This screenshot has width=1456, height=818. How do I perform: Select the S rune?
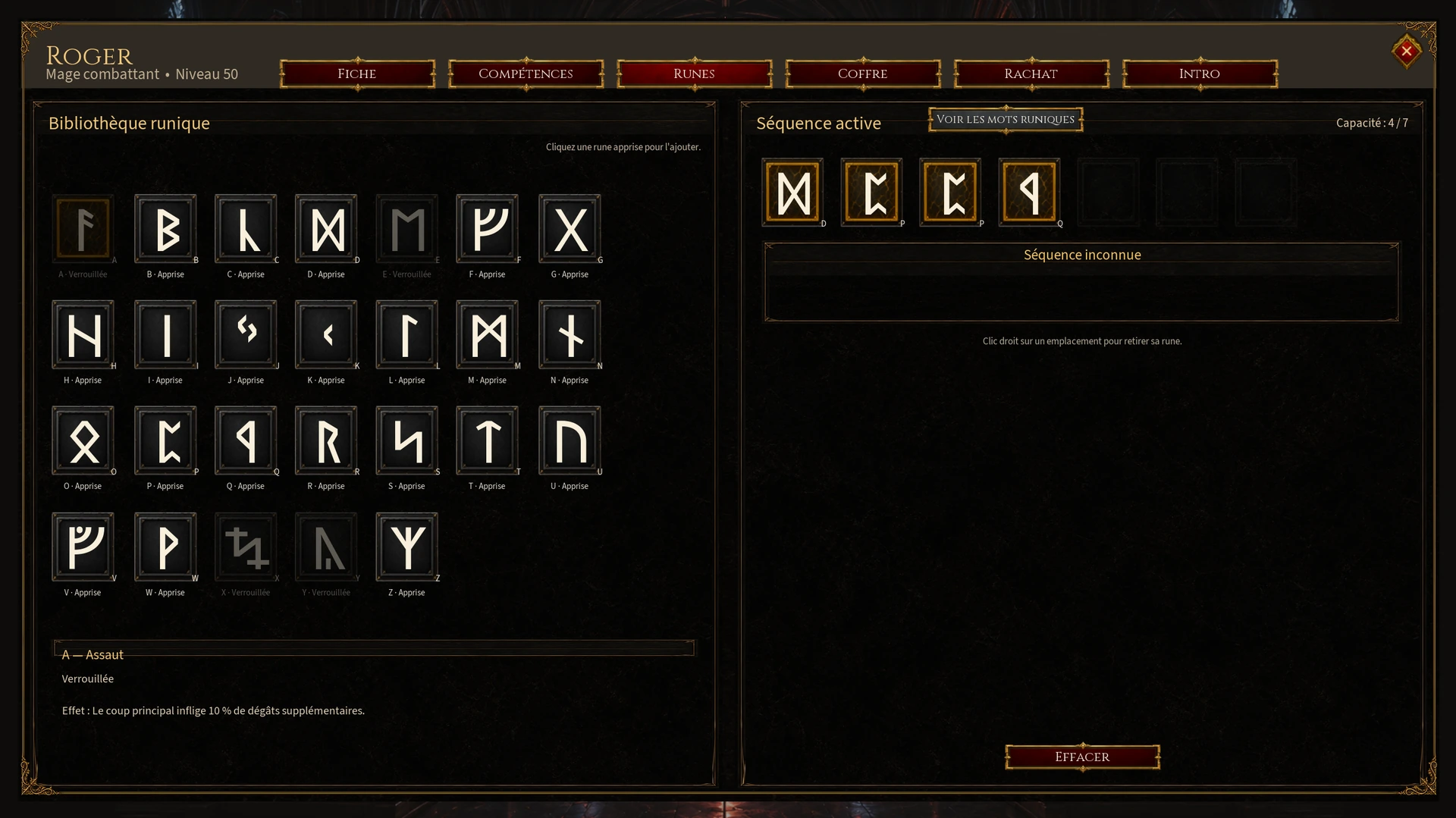406,440
